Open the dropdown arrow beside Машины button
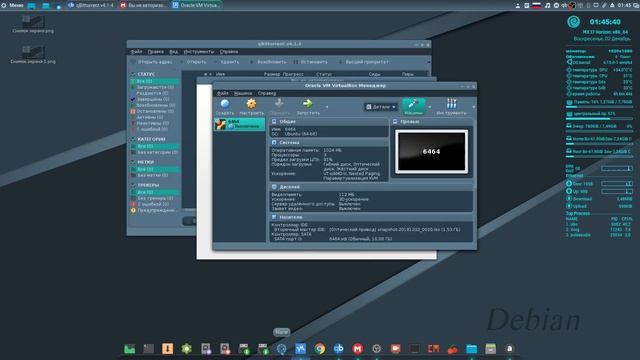Viewport: 640px width, 360px height. [429, 107]
